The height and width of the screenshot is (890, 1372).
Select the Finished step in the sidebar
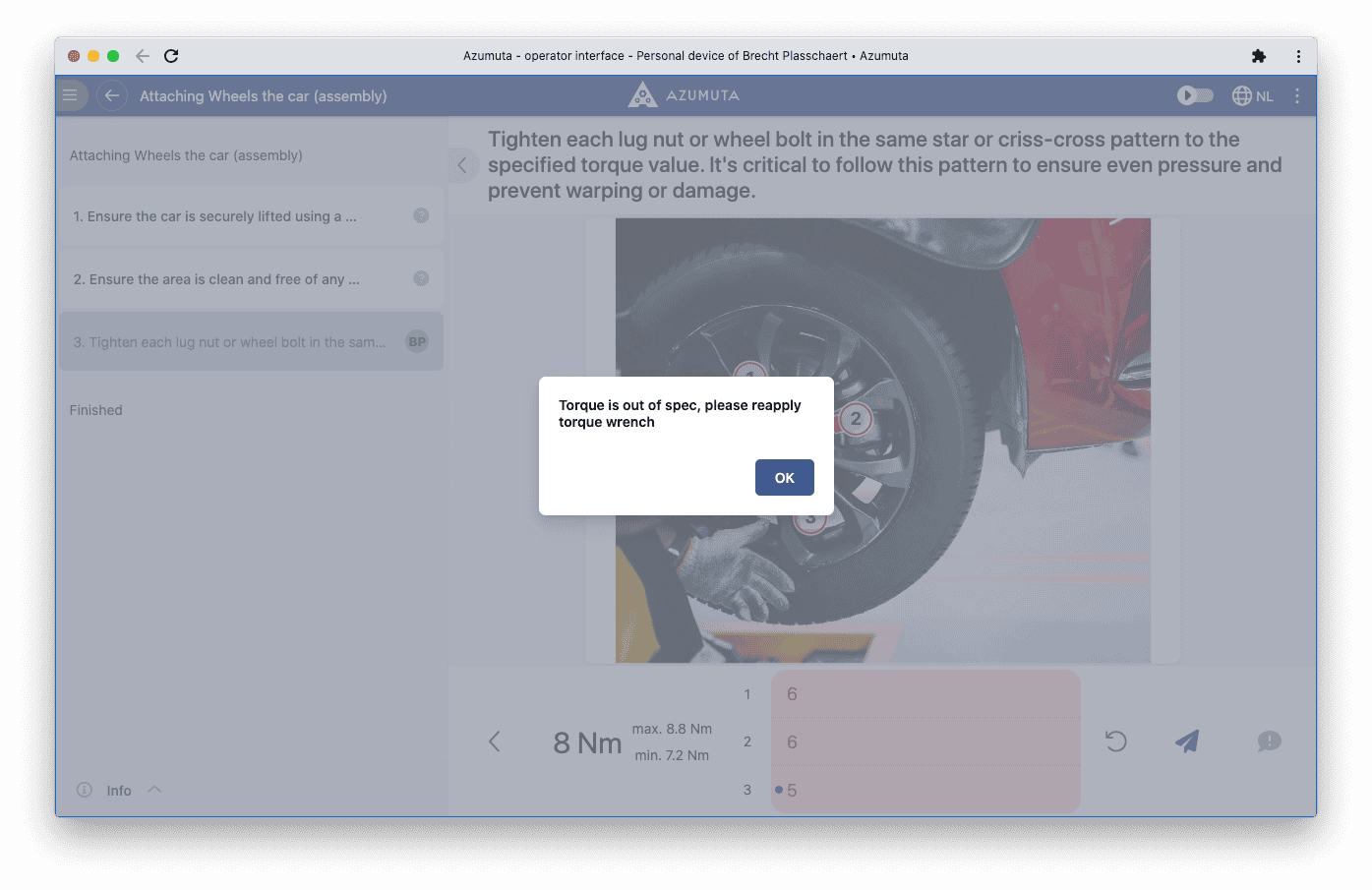[95, 409]
